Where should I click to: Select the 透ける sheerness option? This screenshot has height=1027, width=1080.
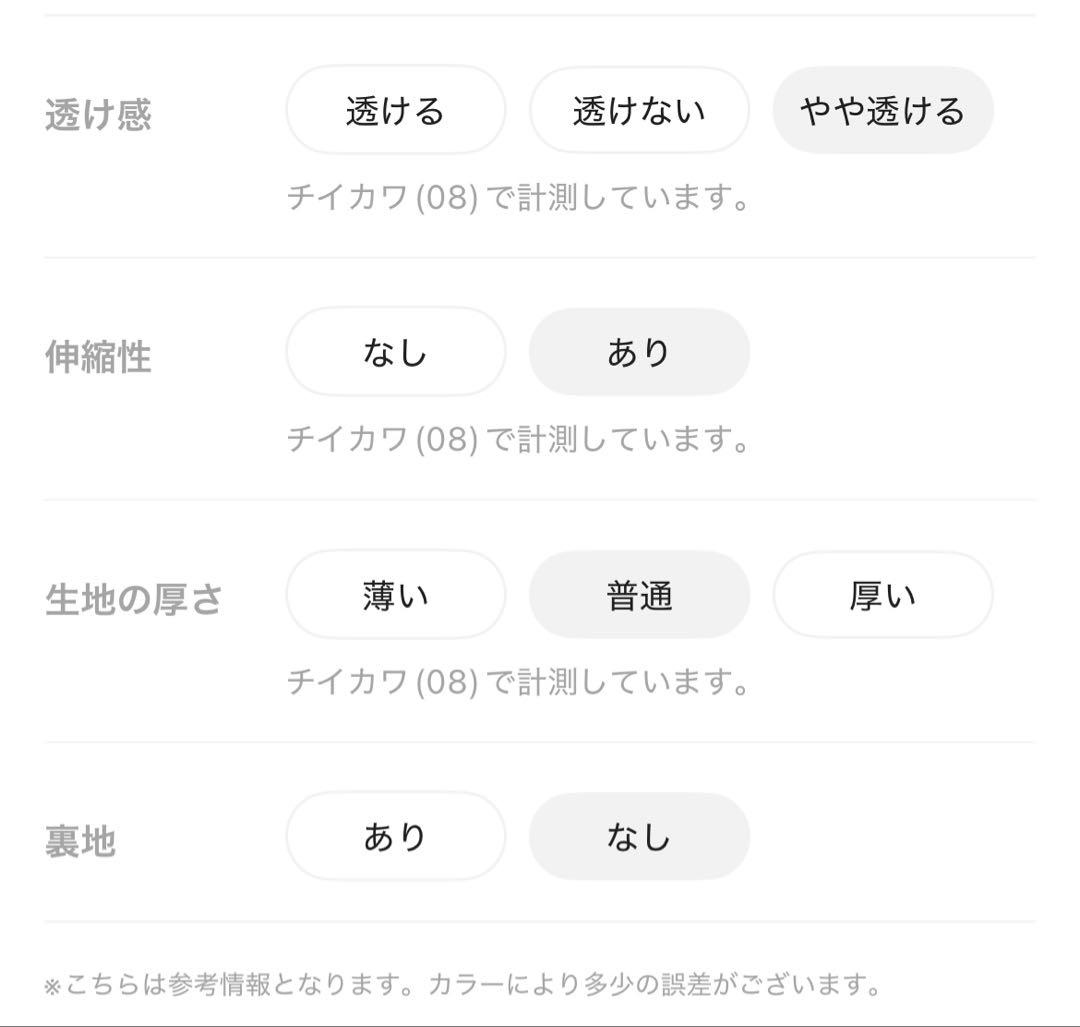396,111
